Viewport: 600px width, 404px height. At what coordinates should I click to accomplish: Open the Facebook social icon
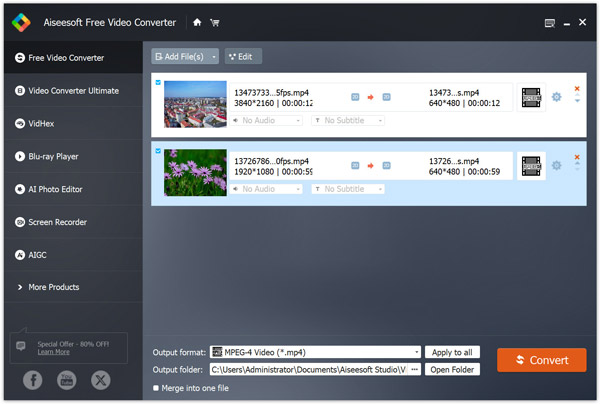[x=33, y=380]
